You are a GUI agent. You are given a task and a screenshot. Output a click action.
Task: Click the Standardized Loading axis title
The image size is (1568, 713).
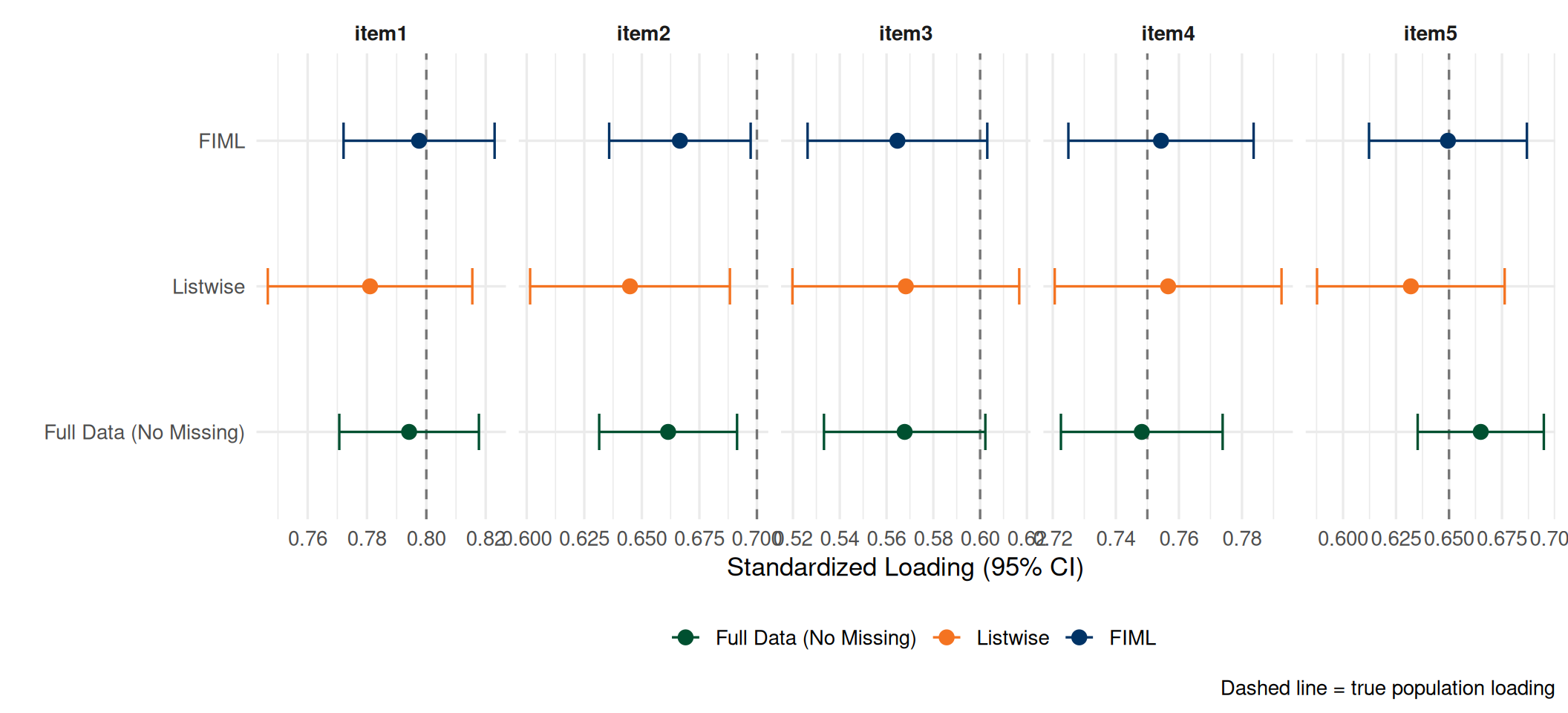click(x=905, y=567)
